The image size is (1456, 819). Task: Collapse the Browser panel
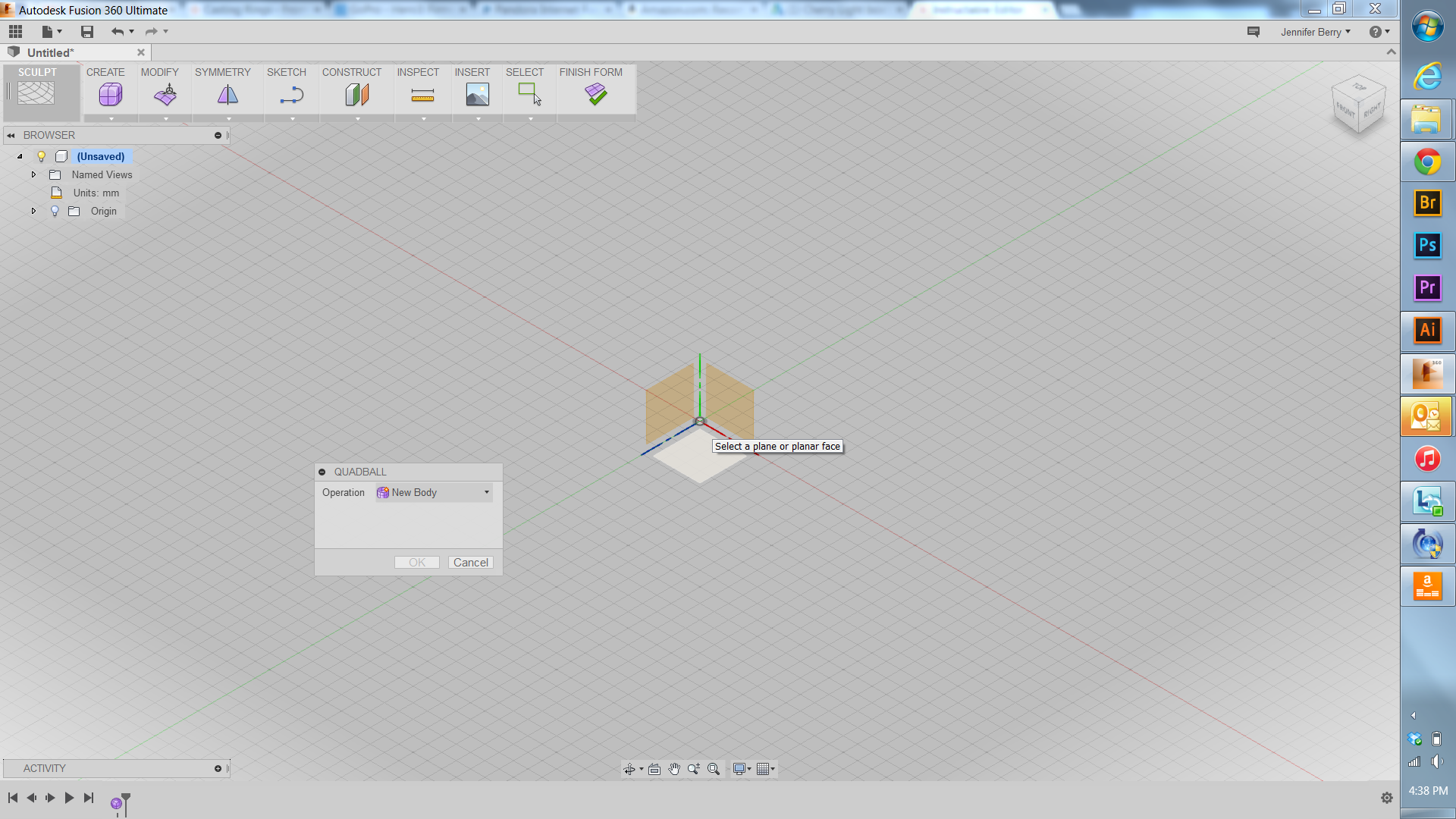point(11,135)
